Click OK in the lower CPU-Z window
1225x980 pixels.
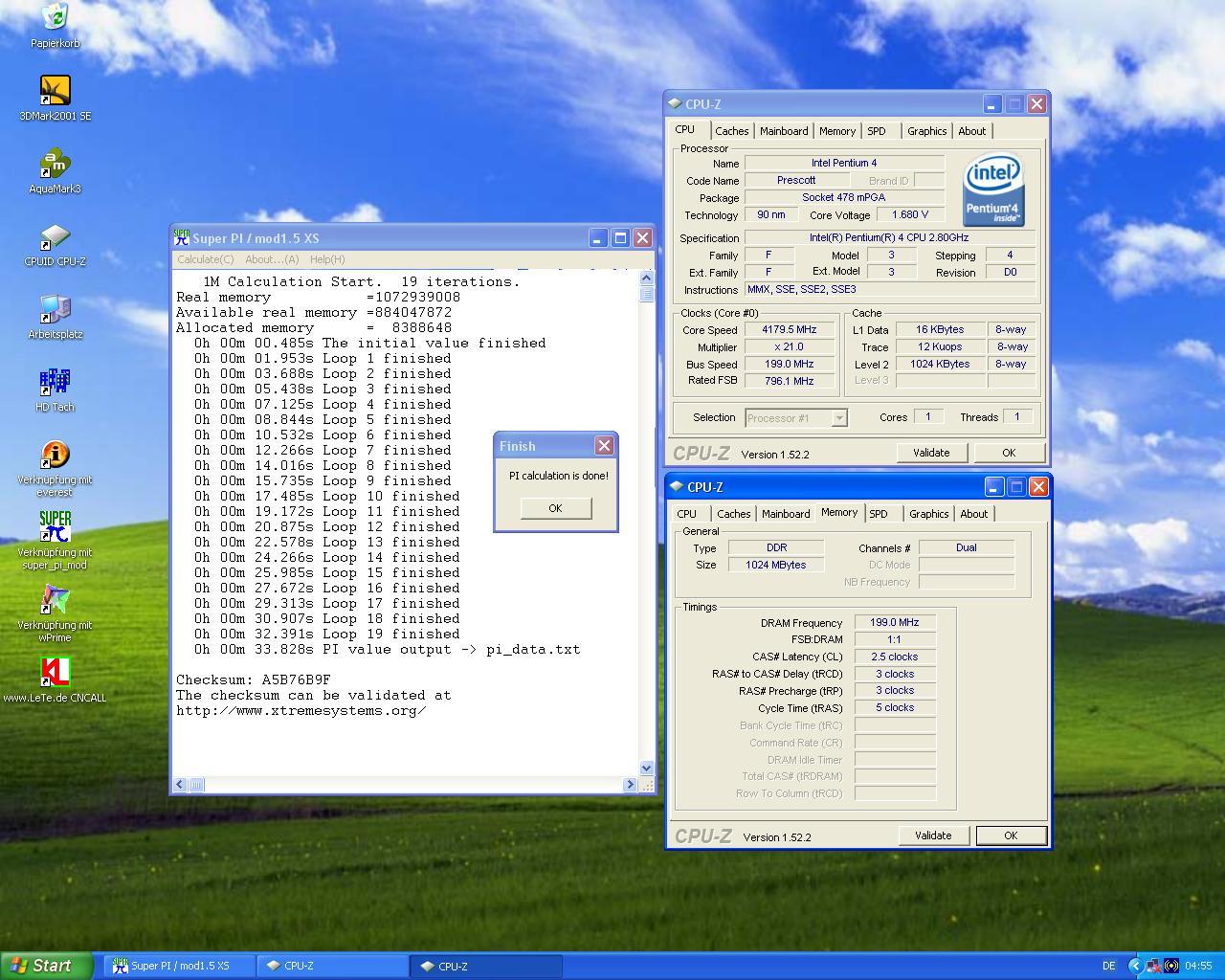coord(1011,835)
